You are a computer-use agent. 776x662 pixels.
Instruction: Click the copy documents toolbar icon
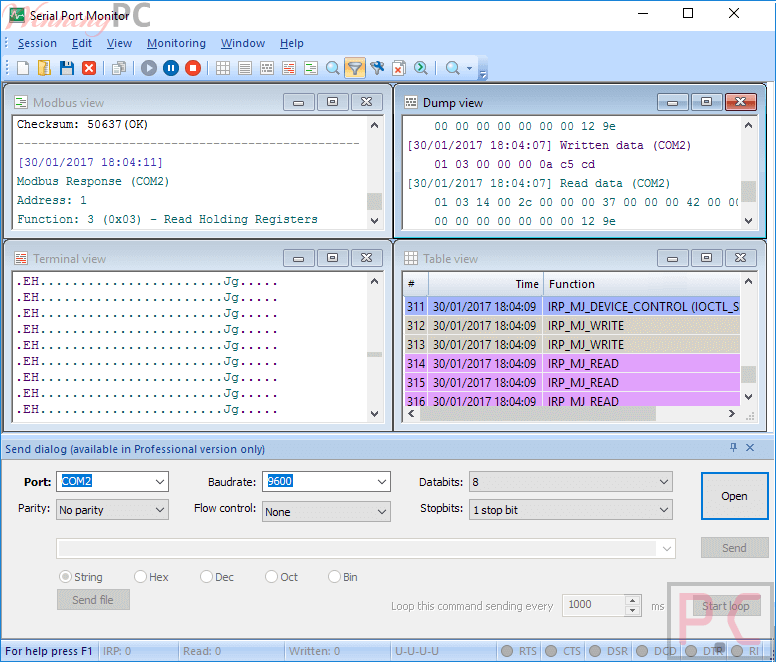[x=119, y=68]
